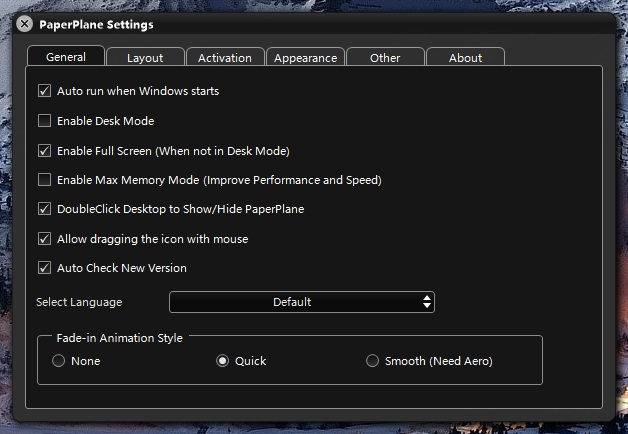Enable Max Memory Mode checkbox
The image size is (628, 434).
click(x=44, y=180)
